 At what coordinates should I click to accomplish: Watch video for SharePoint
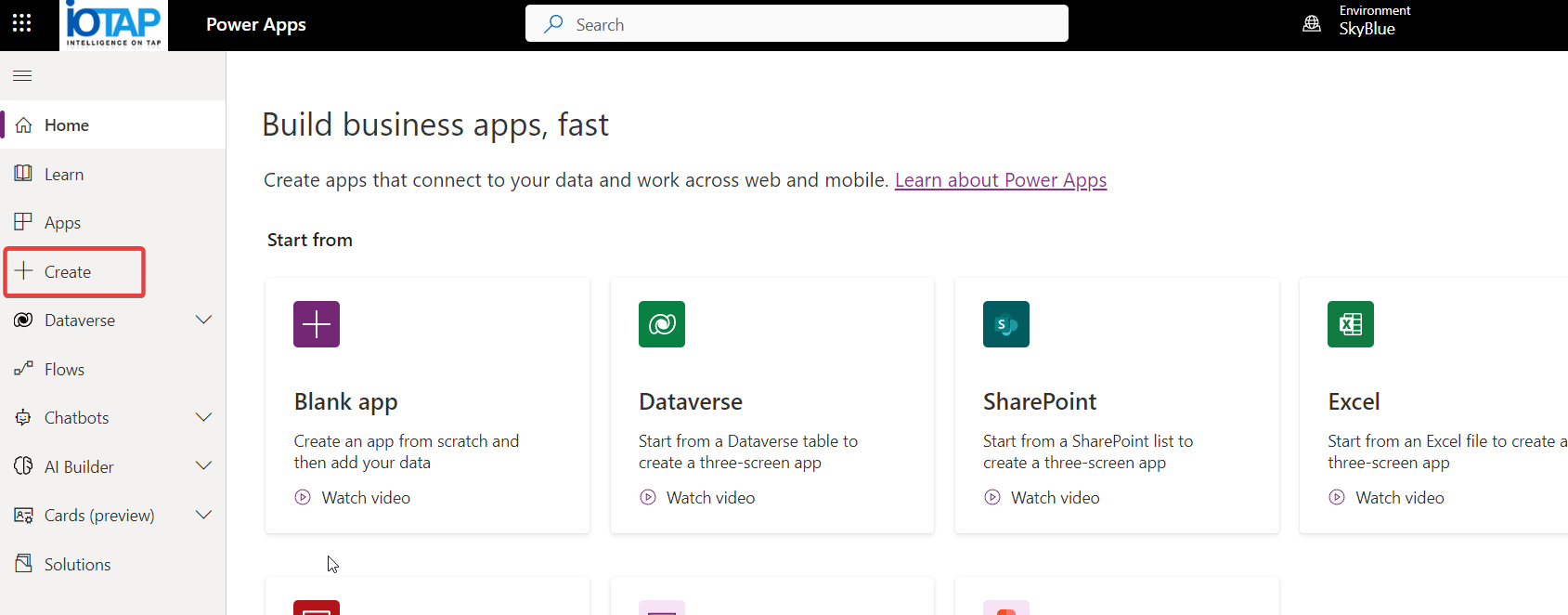[x=1056, y=498]
